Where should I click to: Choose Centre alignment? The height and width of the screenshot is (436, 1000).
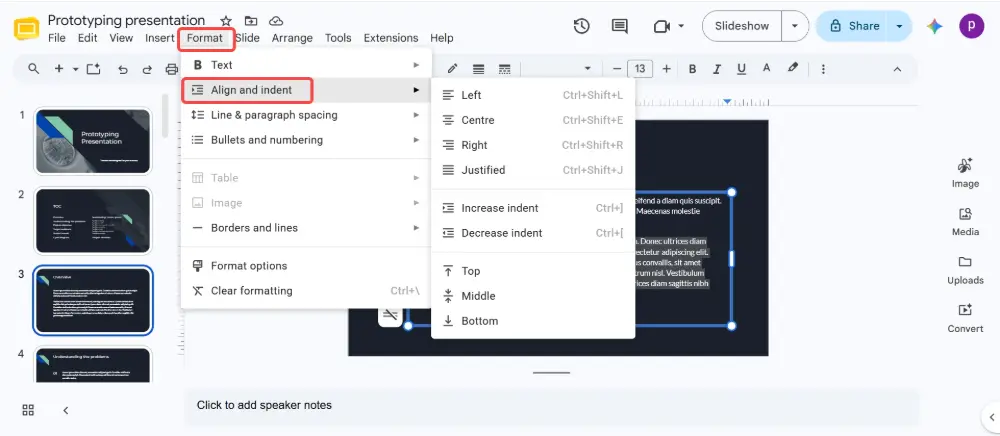point(533,120)
